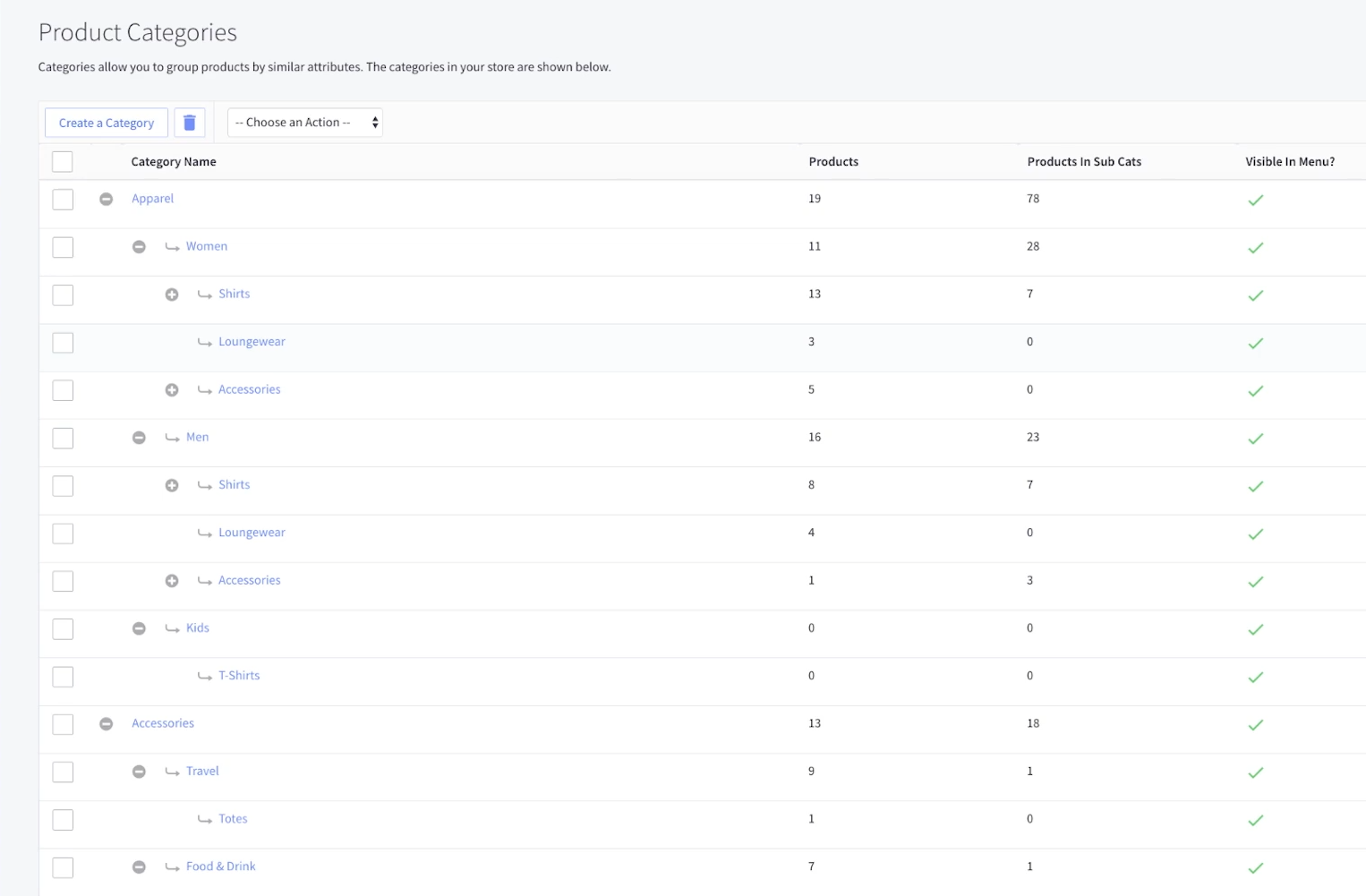The height and width of the screenshot is (896, 1366).
Task: Collapse the Food & Drink category
Action: click(139, 866)
